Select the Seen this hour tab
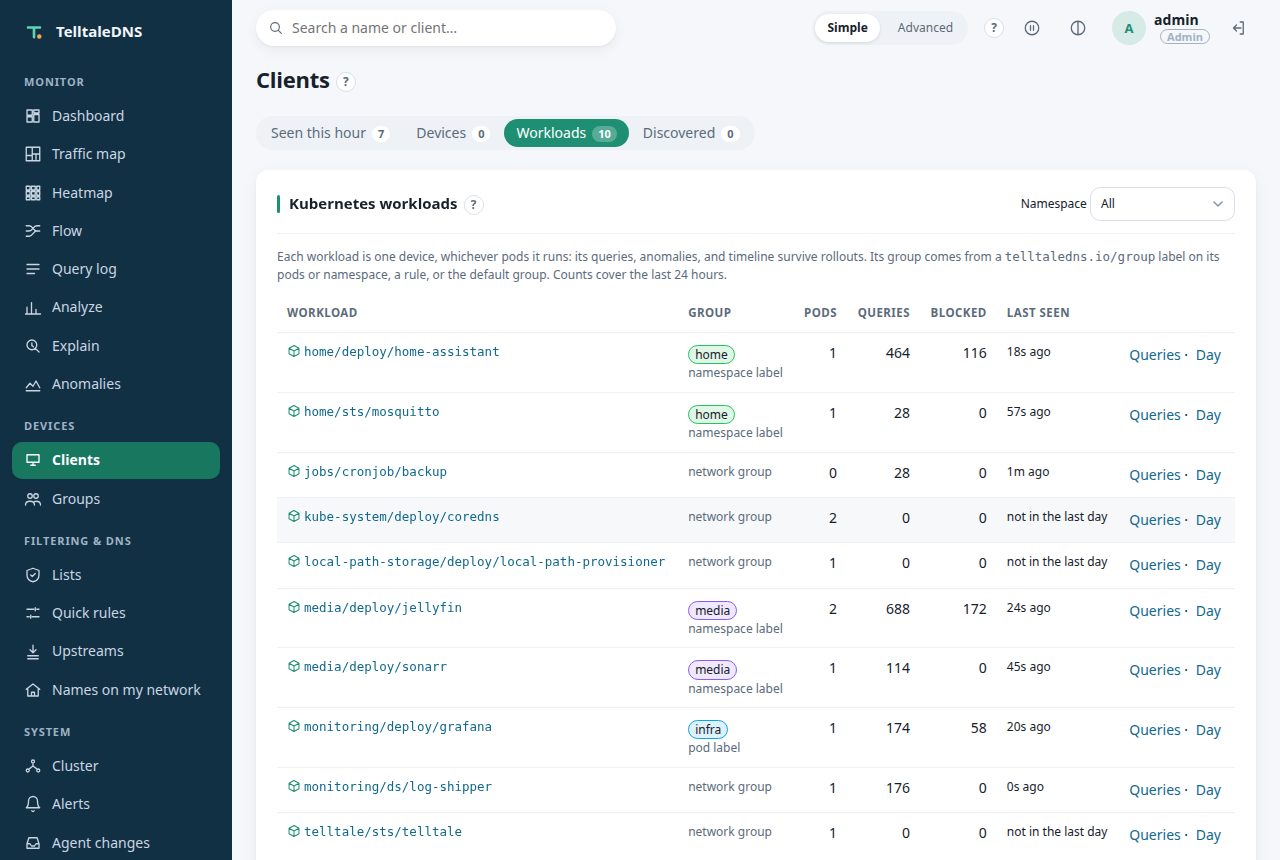The height and width of the screenshot is (860, 1280). [329, 133]
